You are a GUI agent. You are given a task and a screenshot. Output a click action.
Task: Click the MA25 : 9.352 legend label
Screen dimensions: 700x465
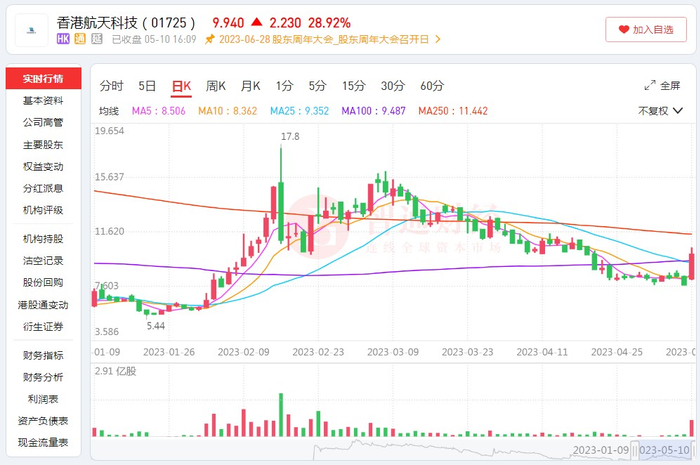(x=300, y=111)
